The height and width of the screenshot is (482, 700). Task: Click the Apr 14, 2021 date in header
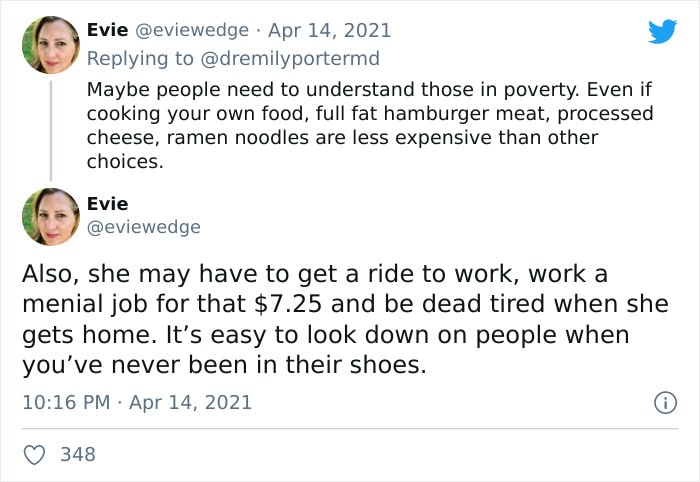tap(329, 30)
